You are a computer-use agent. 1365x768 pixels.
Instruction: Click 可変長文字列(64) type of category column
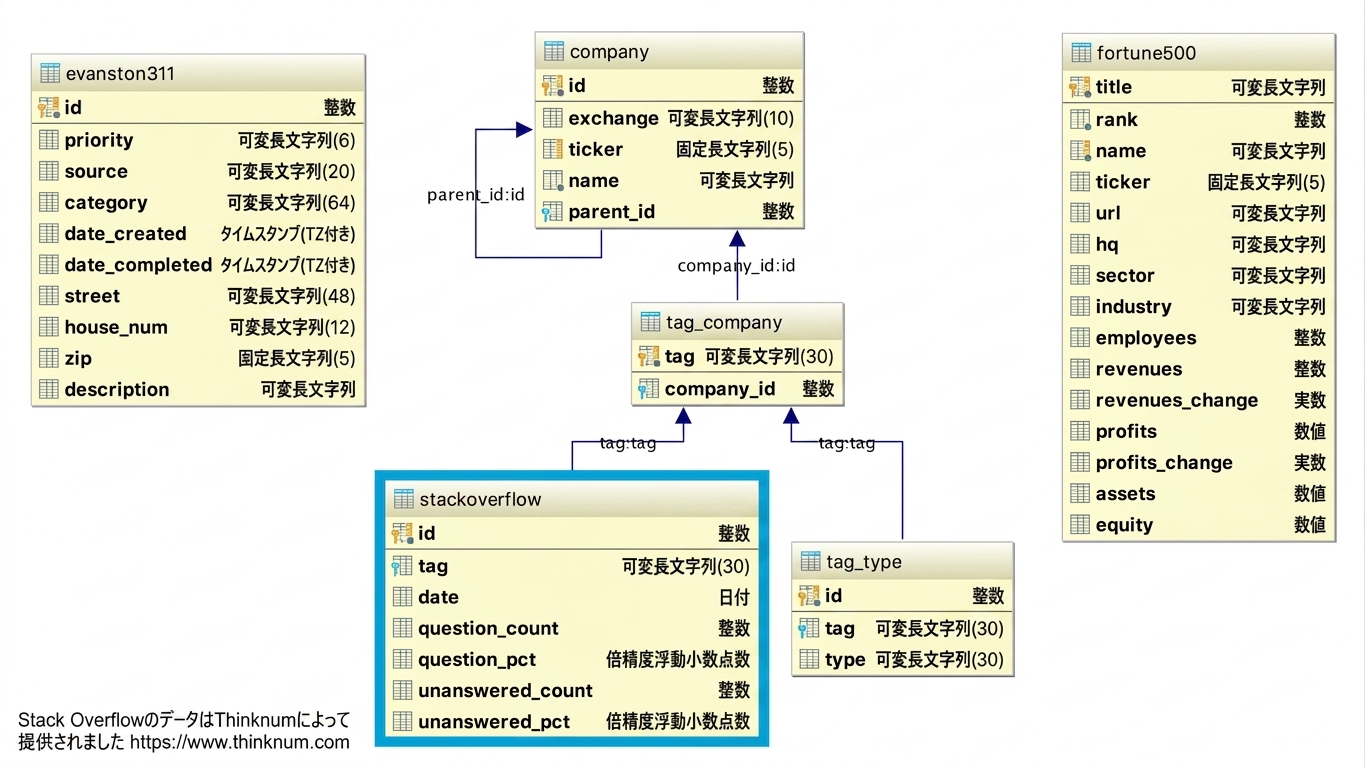(291, 203)
